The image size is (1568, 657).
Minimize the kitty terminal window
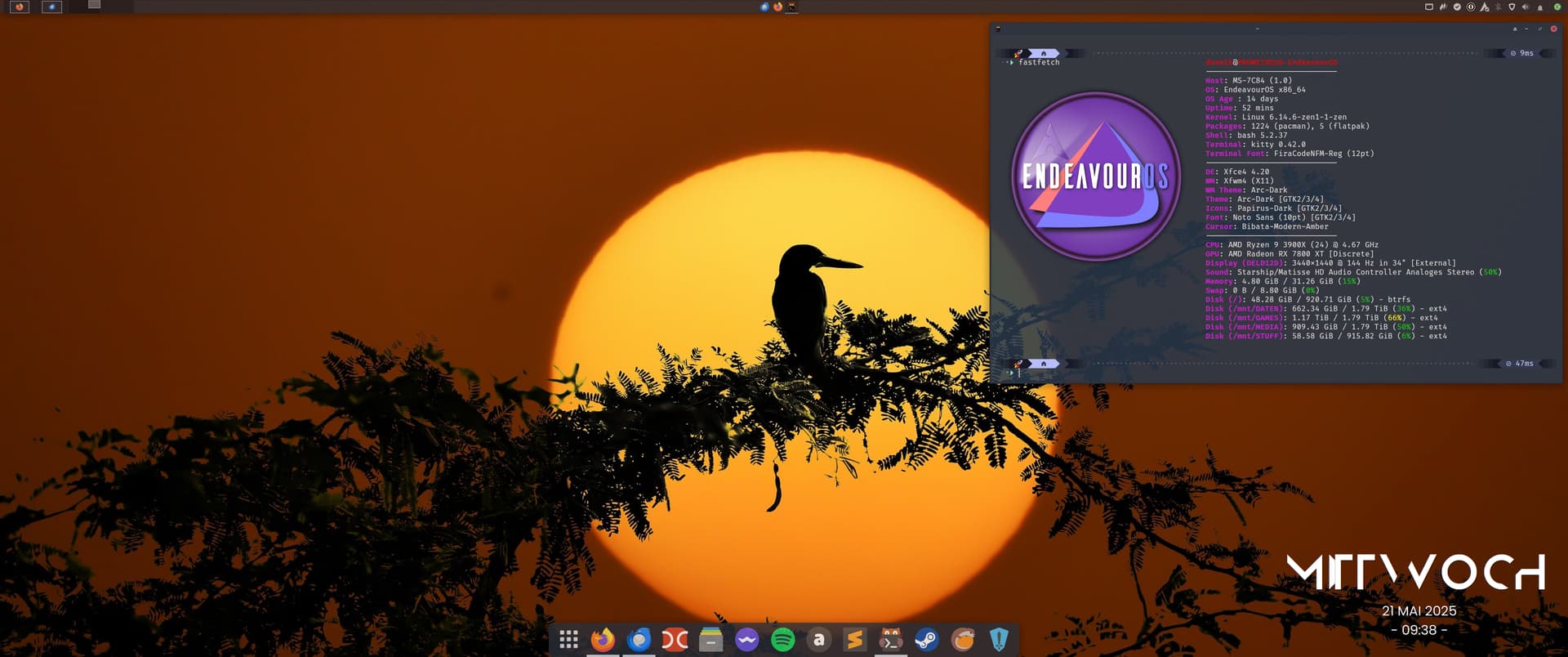coord(1527,29)
